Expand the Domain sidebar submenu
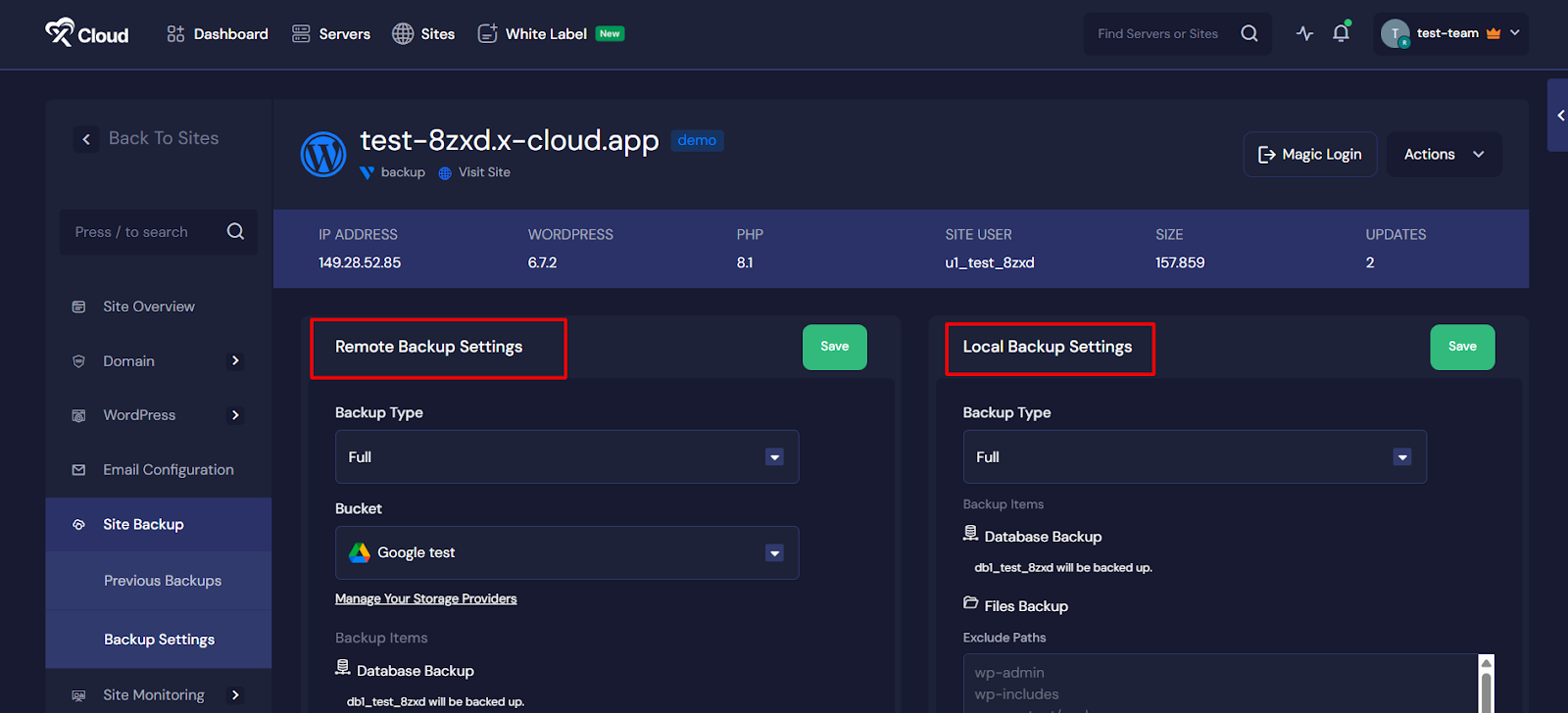 [x=235, y=361]
